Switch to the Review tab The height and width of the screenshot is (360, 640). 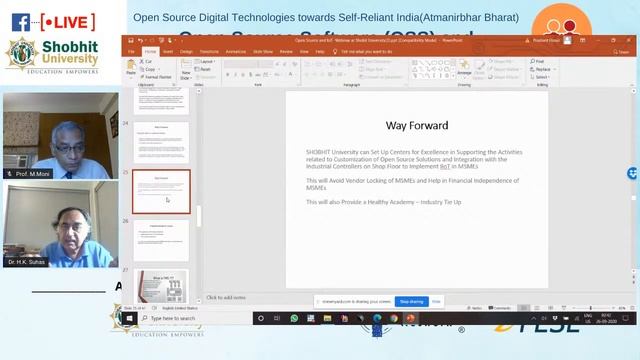tap(286, 52)
